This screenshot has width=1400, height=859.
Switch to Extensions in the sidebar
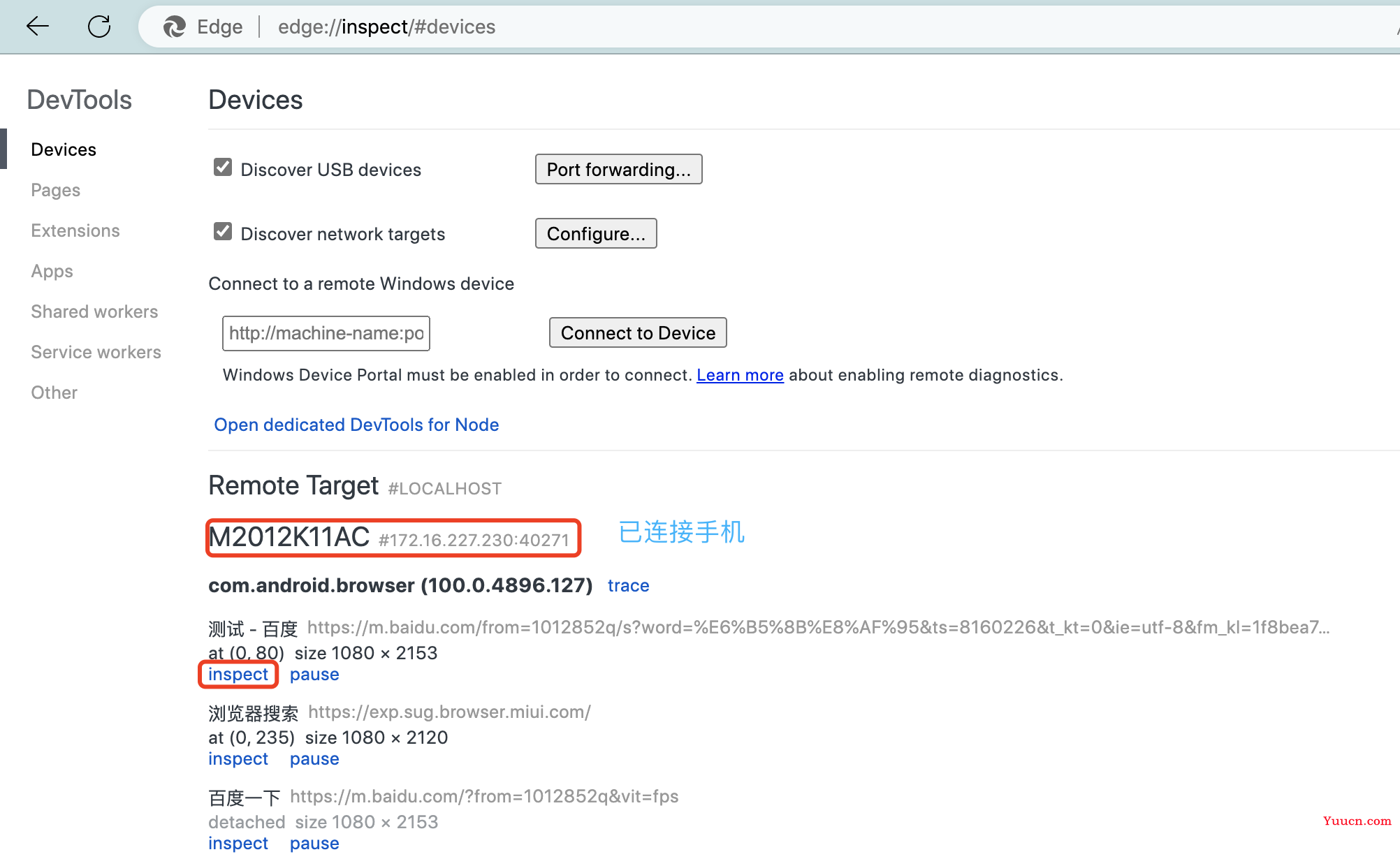pos(75,230)
